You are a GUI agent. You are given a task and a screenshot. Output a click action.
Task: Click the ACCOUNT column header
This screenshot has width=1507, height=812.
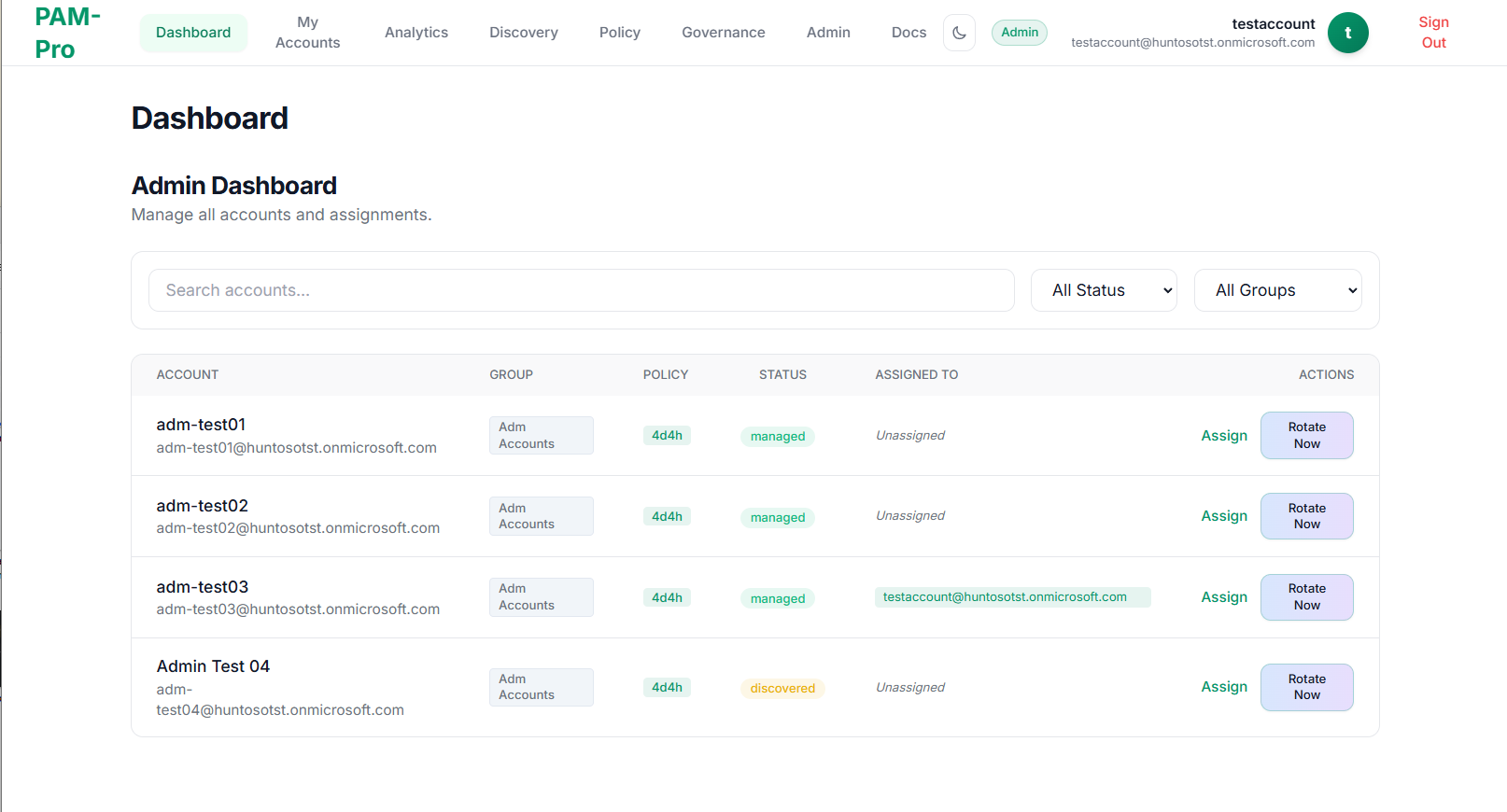188,375
